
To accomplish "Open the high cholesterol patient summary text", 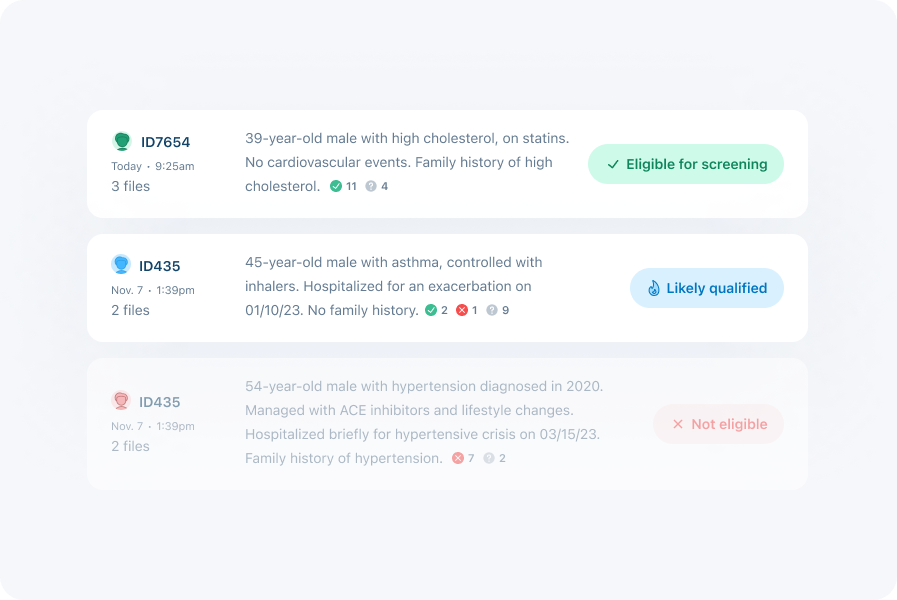I will tap(407, 162).
